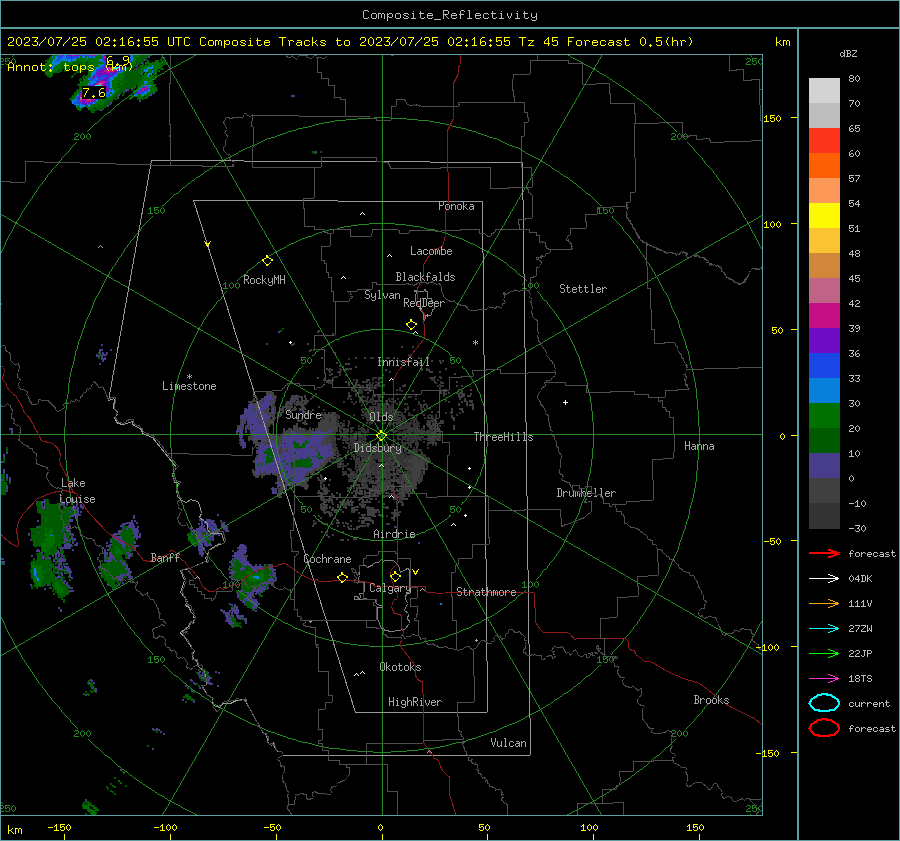Click the Hanna label
The width and height of the screenshot is (900, 841).
click(699, 446)
